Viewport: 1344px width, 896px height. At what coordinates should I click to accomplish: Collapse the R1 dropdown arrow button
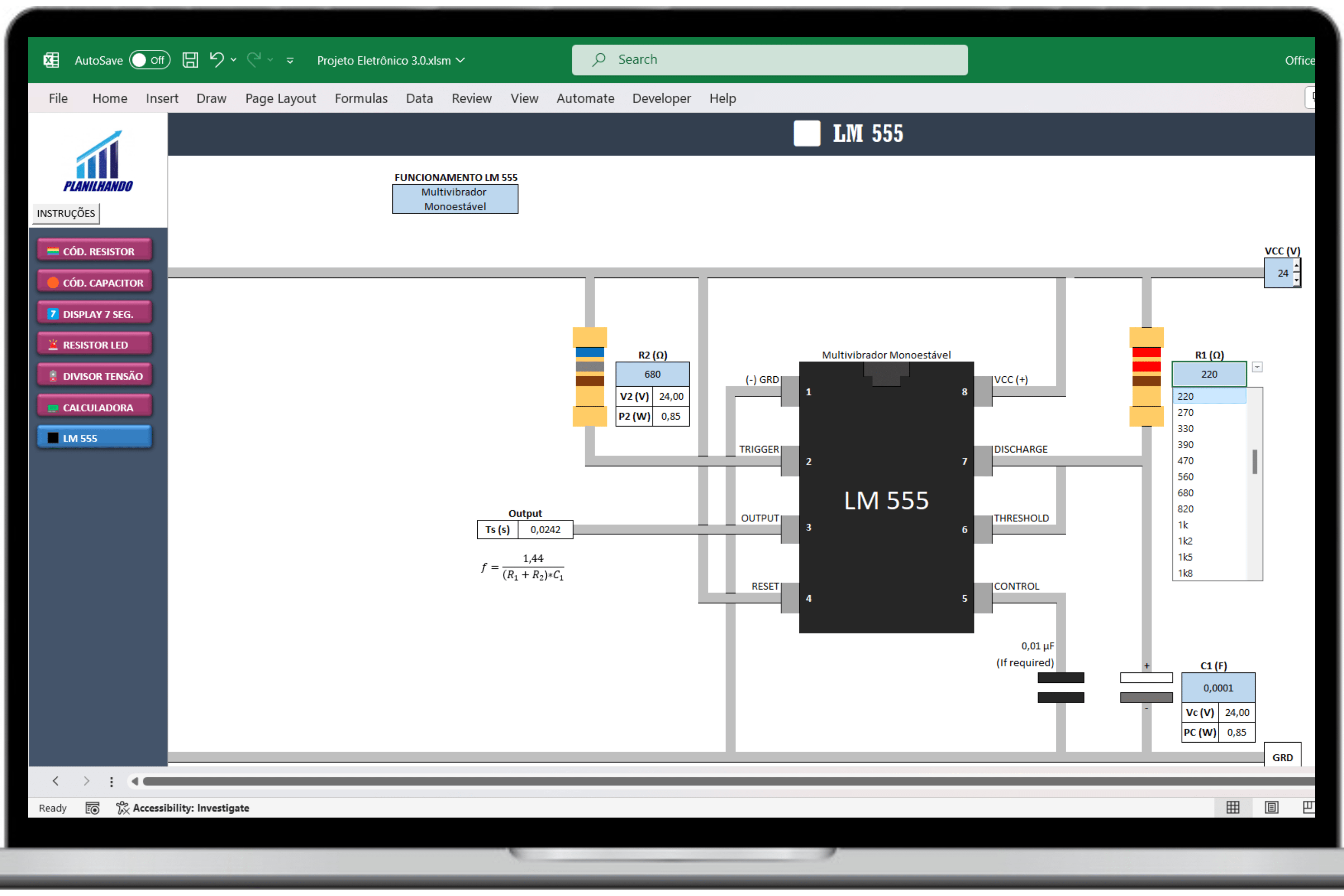tap(1257, 367)
